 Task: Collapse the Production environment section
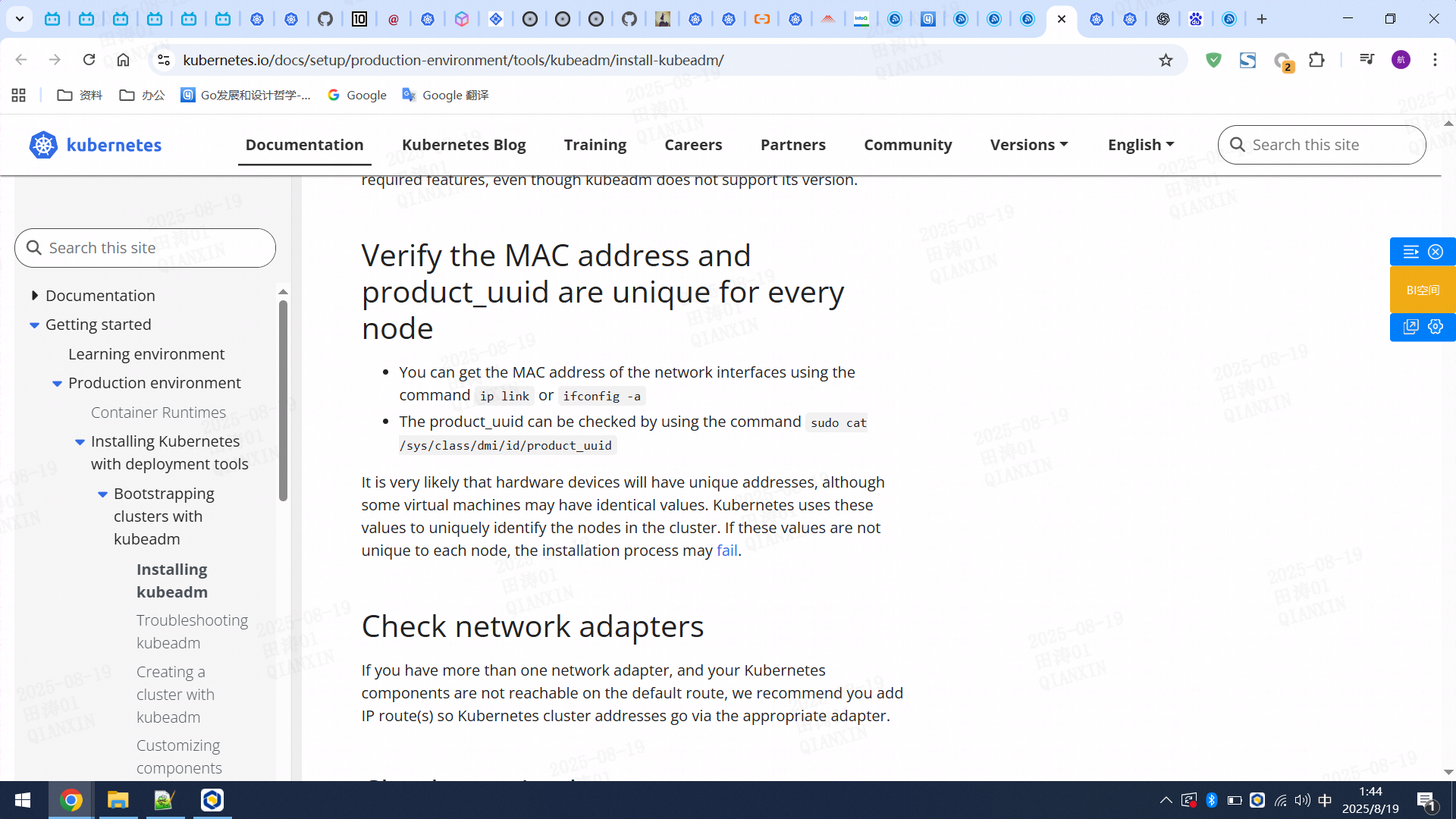coord(58,383)
